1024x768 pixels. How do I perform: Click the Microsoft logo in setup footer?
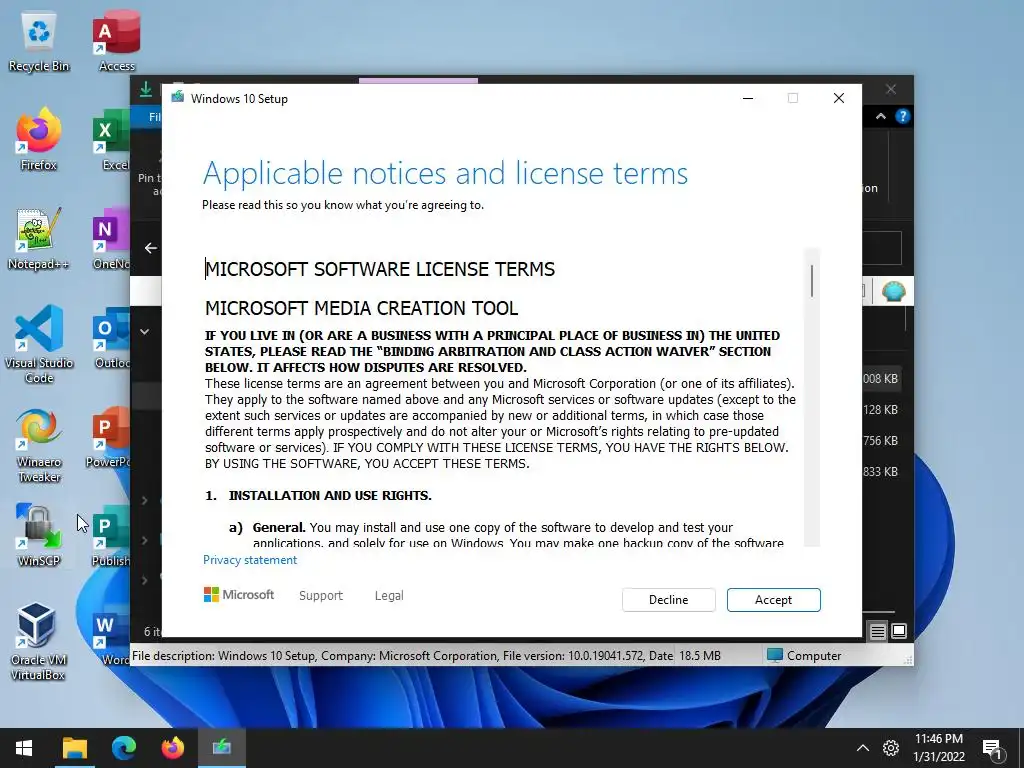tap(239, 595)
